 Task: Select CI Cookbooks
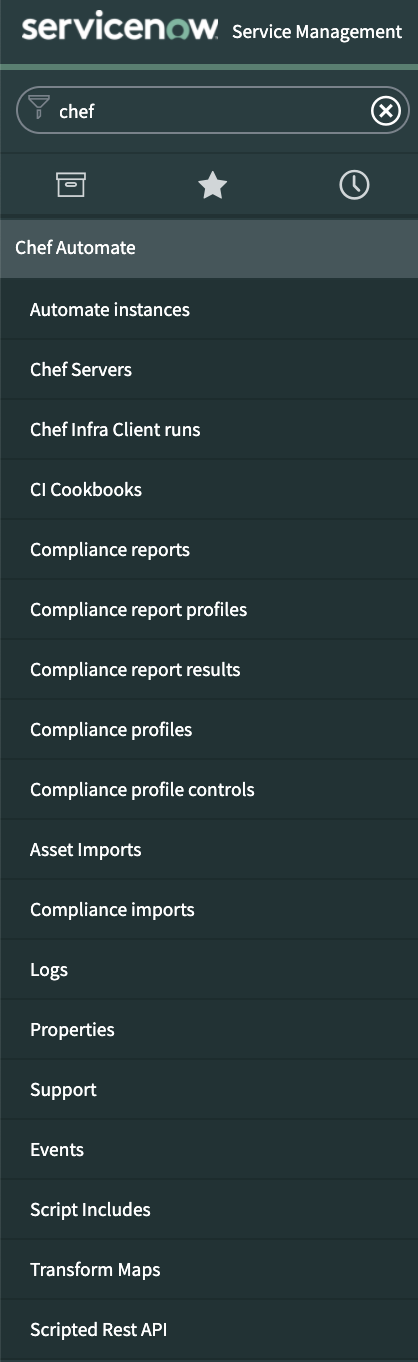point(209,490)
